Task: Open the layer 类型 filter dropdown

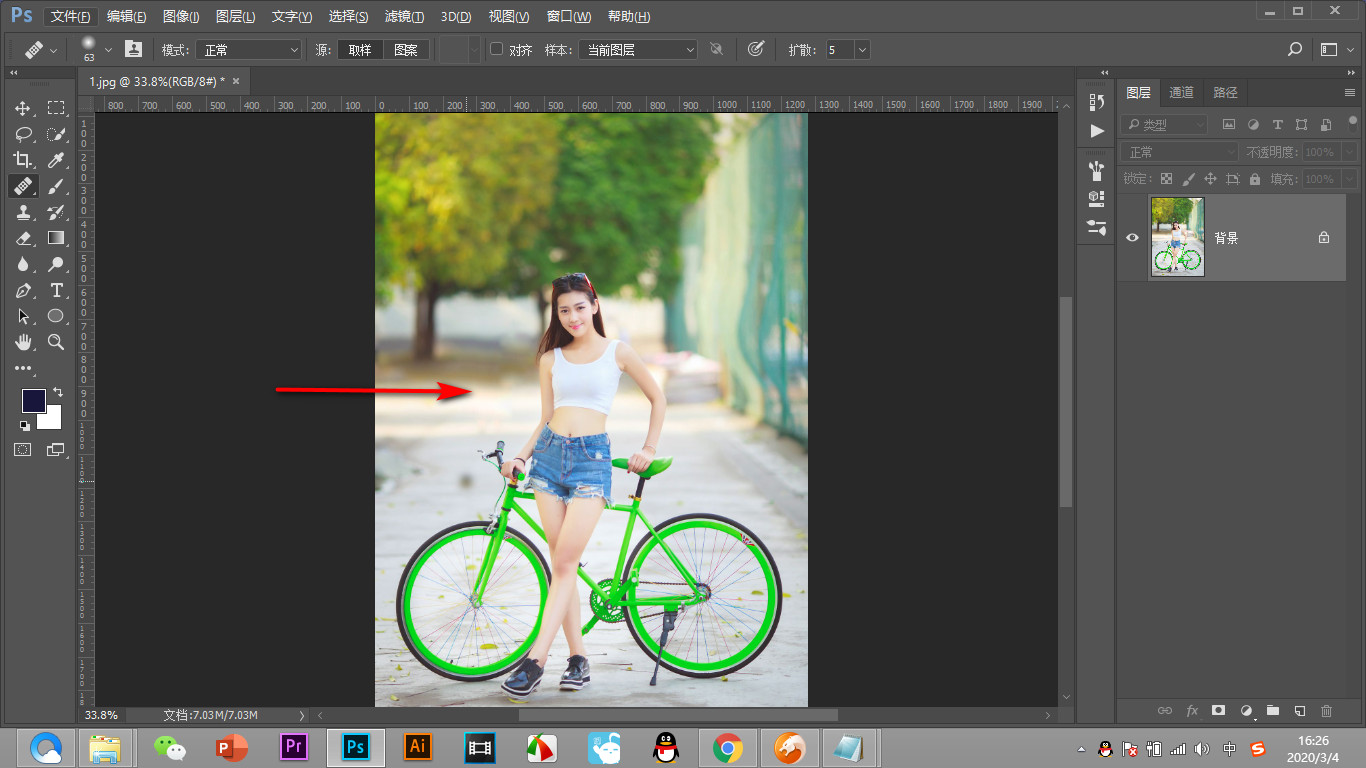Action: pos(1164,125)
